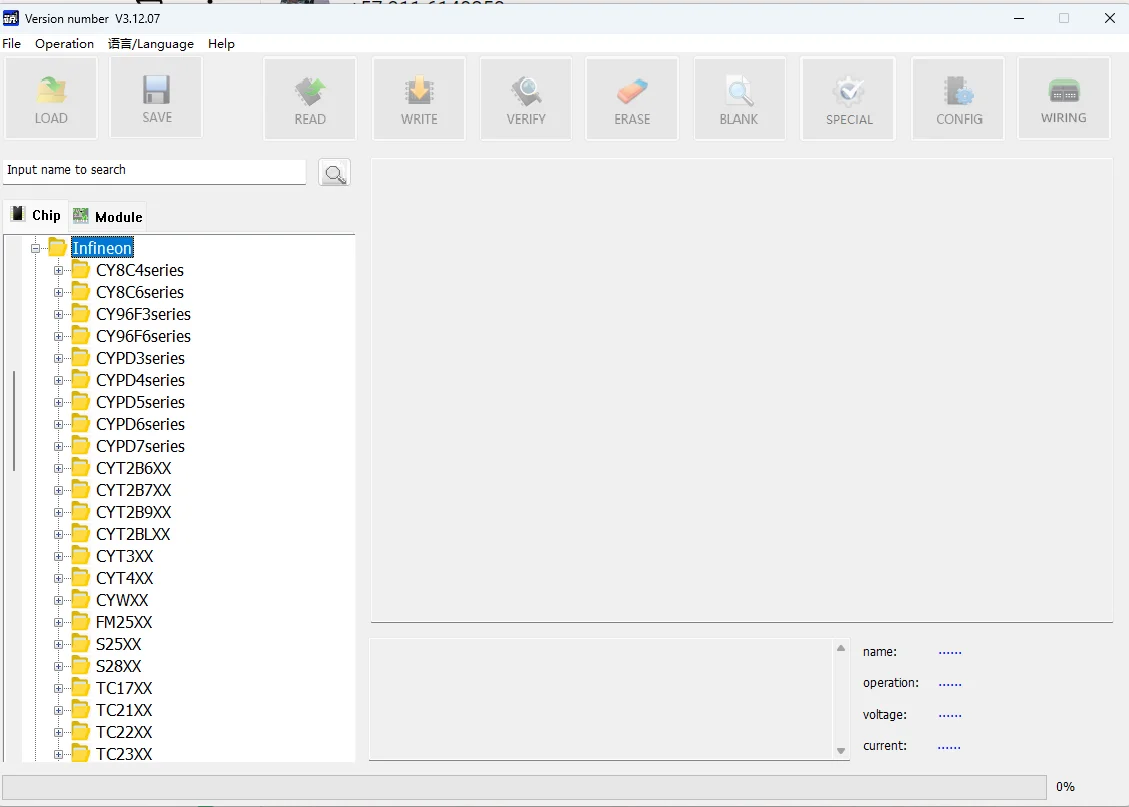
Task: Click the name value dots
Action: click(950, 653)
